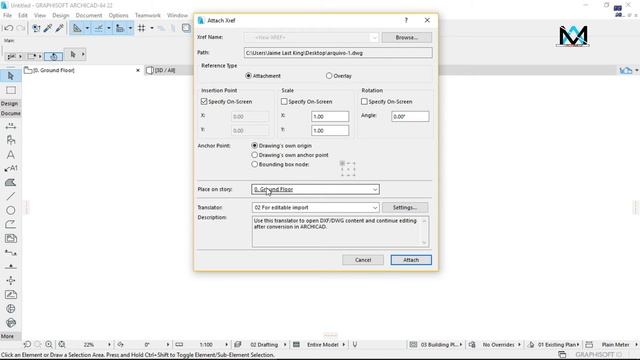
Task: Click the Rotation Angle field
Action: [410, 117]
